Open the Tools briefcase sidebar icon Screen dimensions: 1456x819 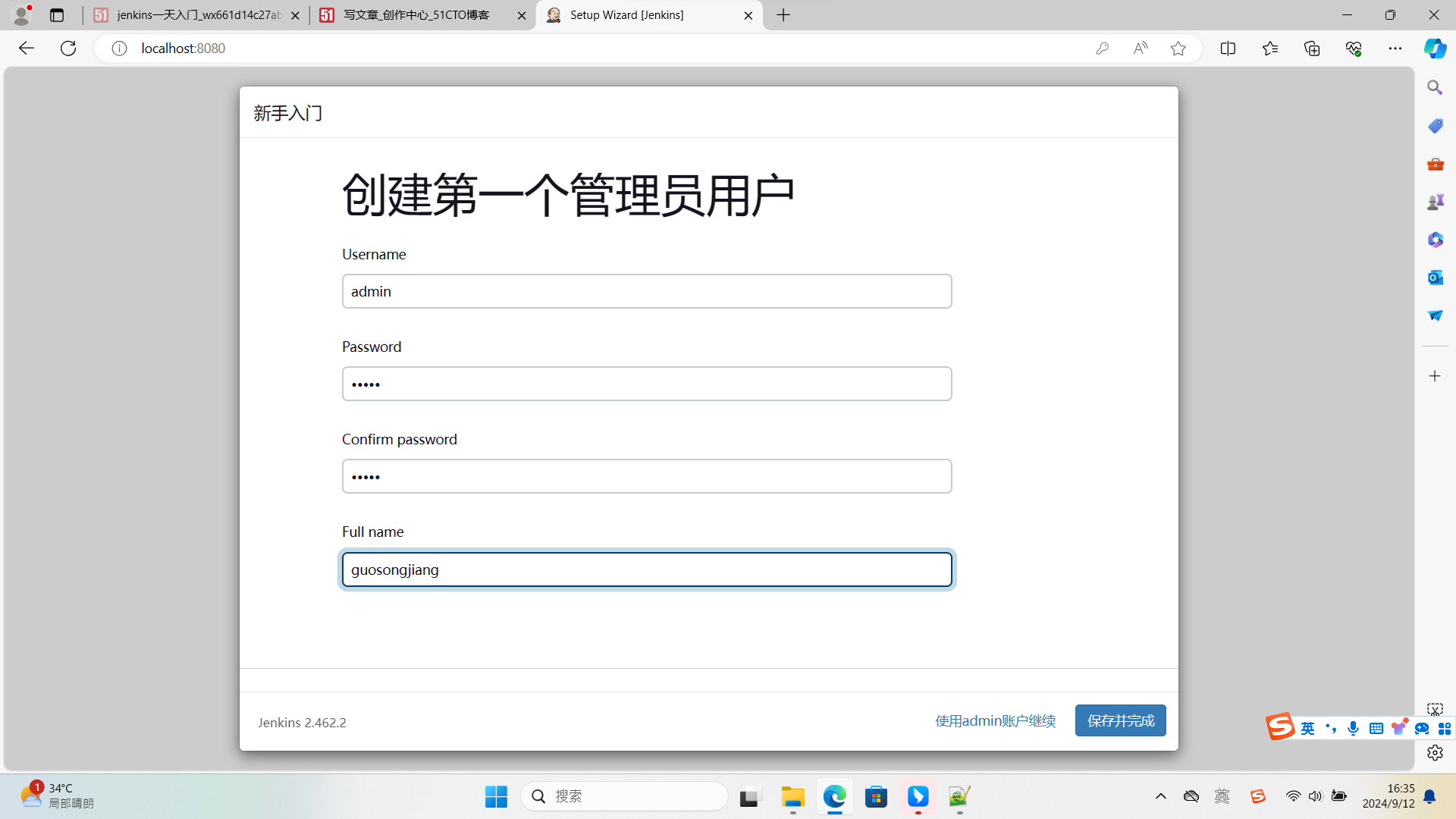[x=1435, y=164]
